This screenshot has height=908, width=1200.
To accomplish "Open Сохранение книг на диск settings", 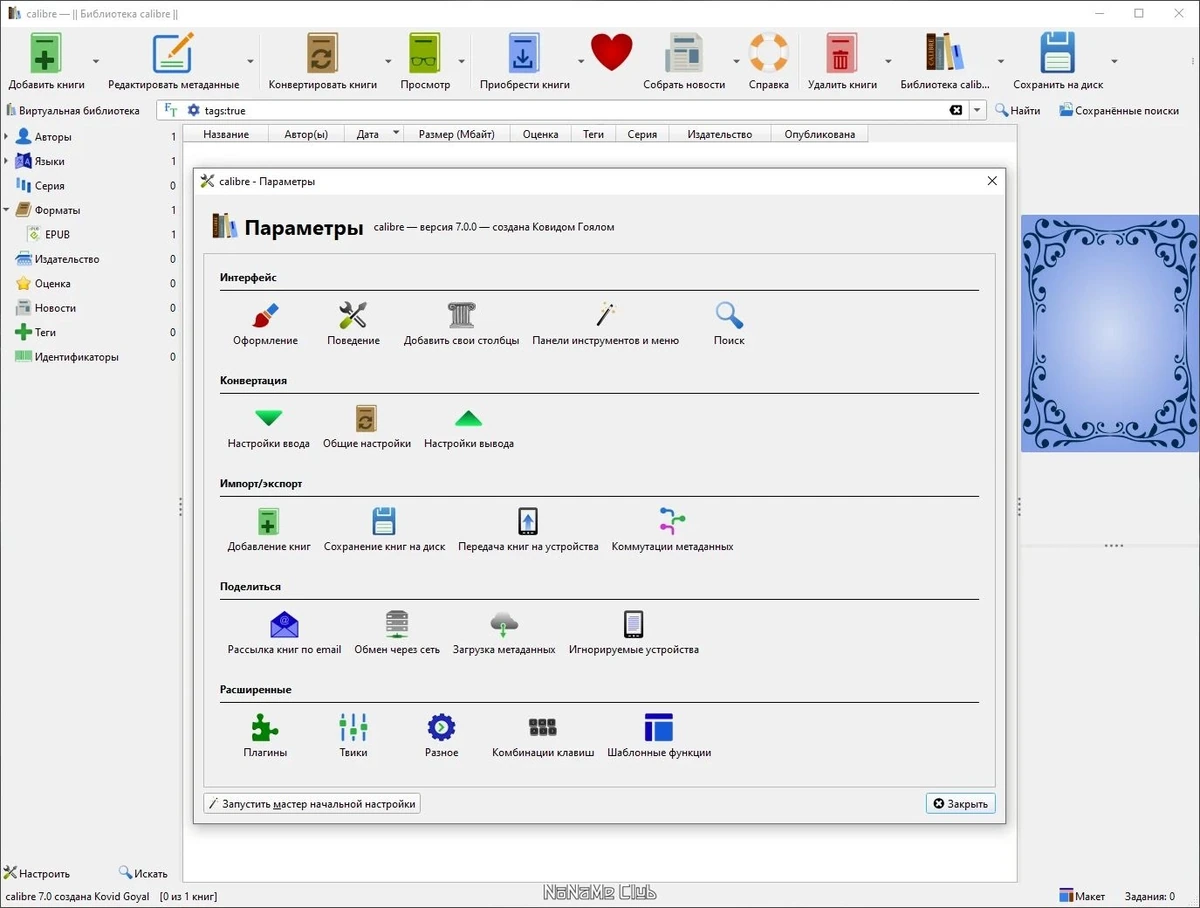I will pos(384,530).
